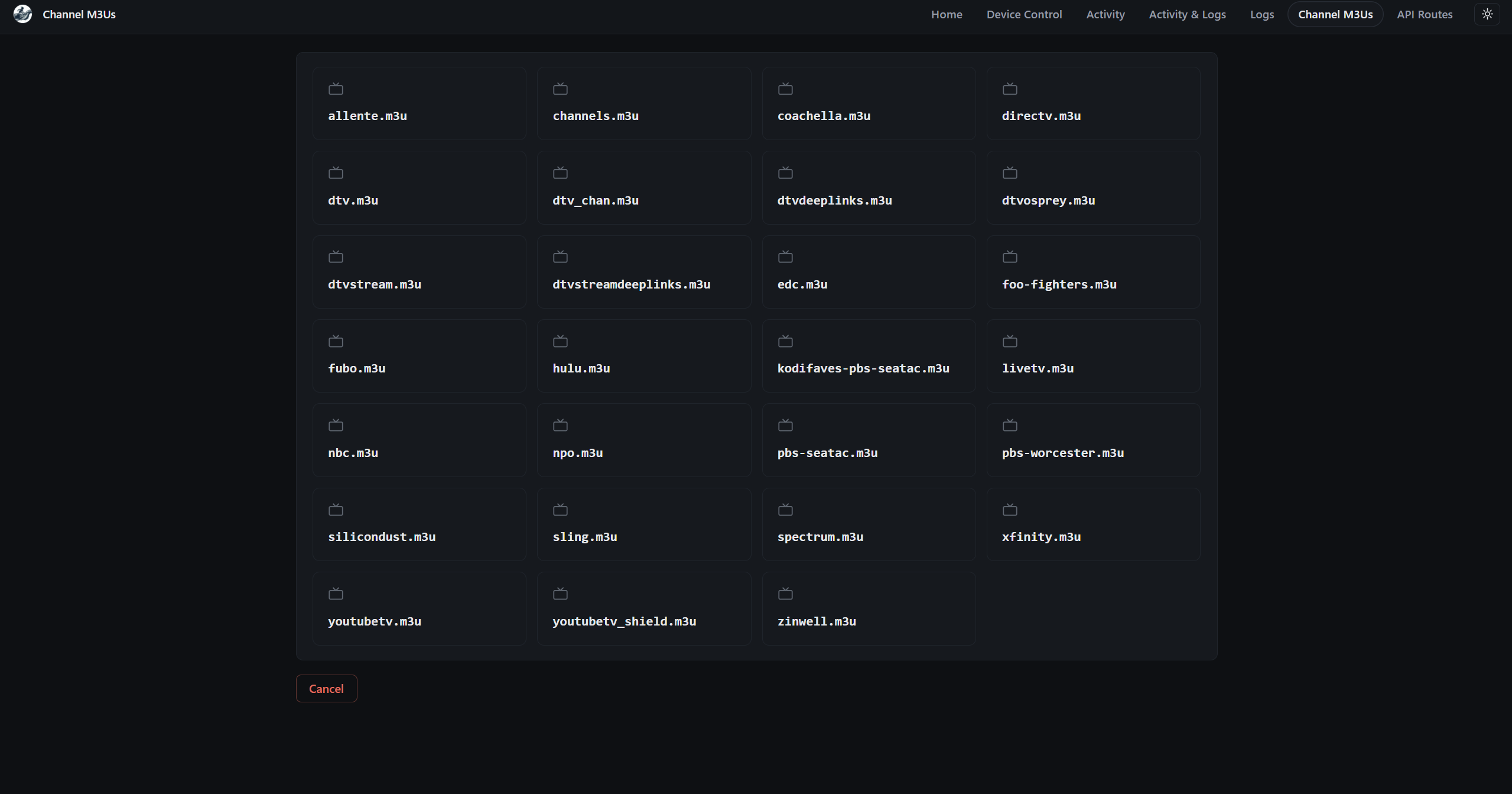1512x794 pixels.
Task: Open the allente.m3u file name
Action: (x=368, y=116)
